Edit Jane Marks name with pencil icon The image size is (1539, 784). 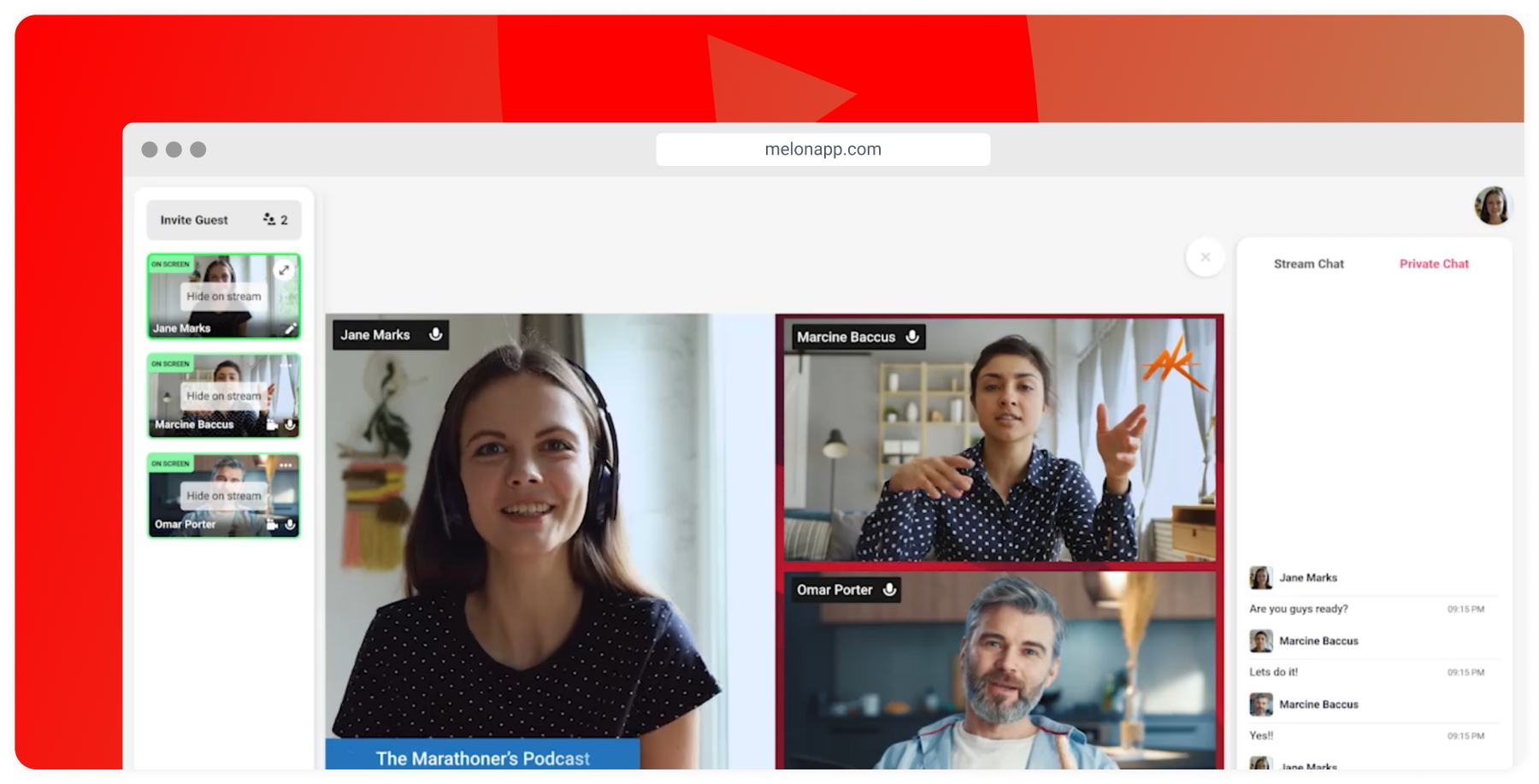pos(290,328)
